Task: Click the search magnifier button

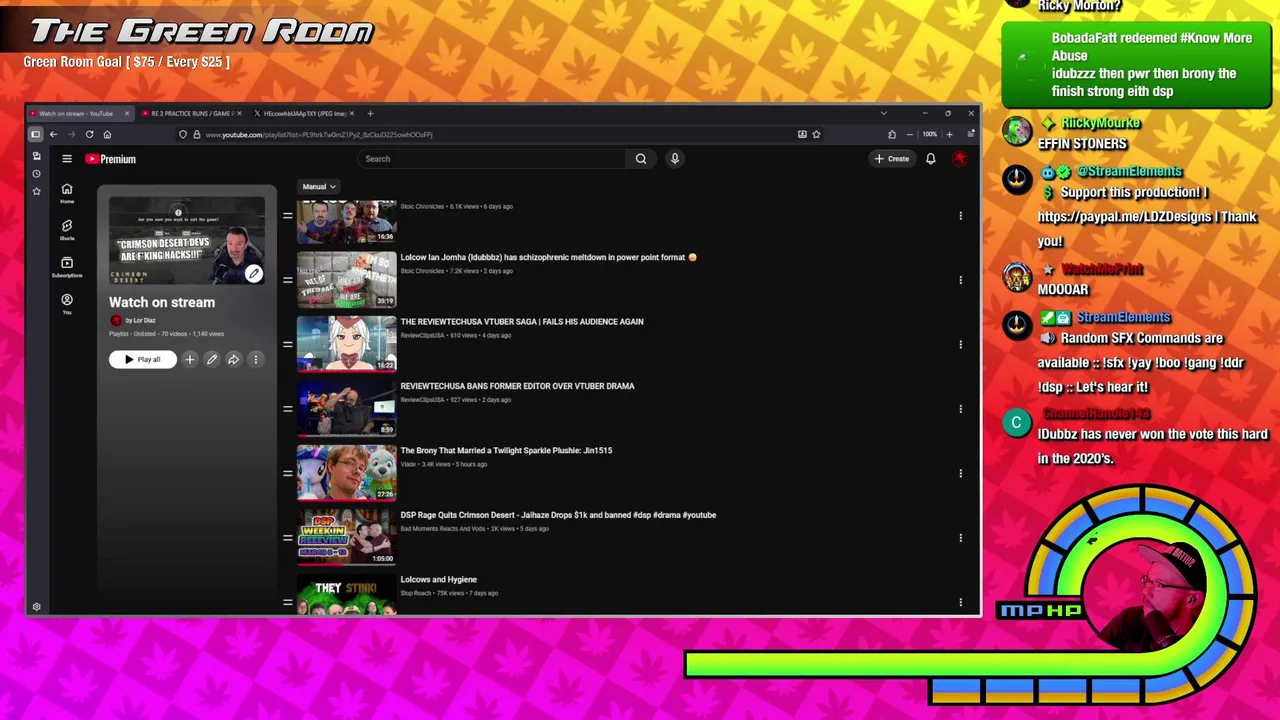Action: (641, 158)
